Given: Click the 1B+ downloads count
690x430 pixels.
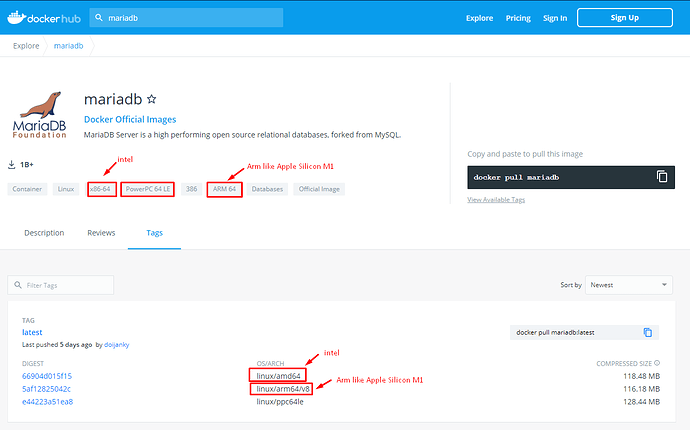Looking at the screenshot, I should pos(26,165).
